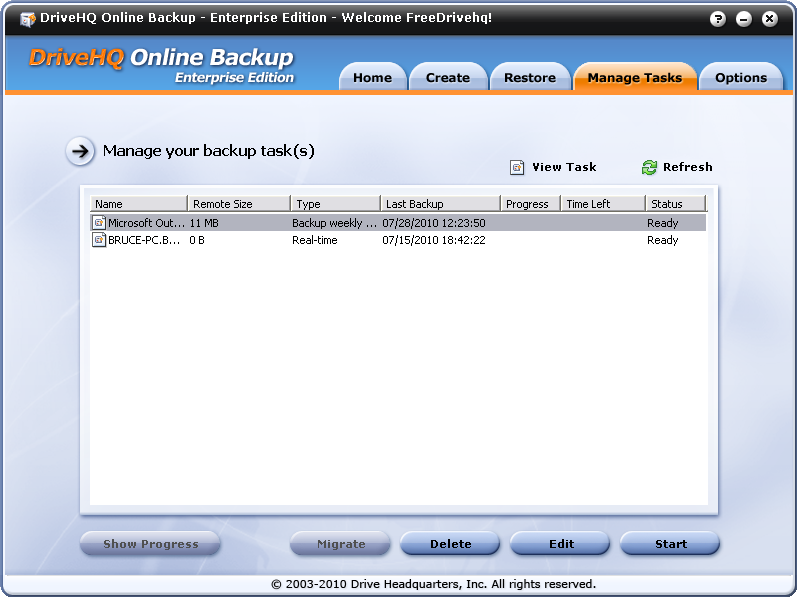
Task: Open the Home tab
Action: click(372, 78)
